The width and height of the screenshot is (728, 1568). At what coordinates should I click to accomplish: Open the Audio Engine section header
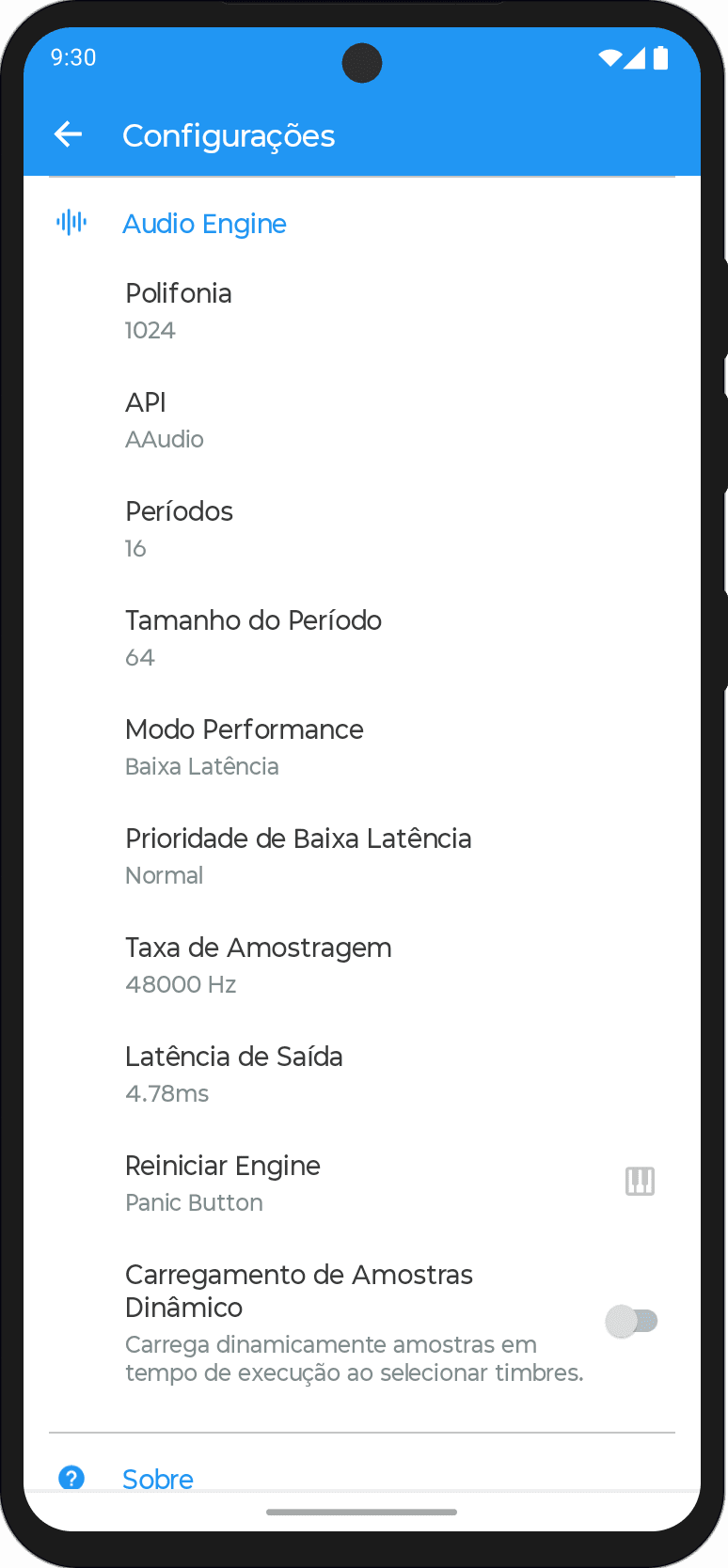(x=204, y=224)
